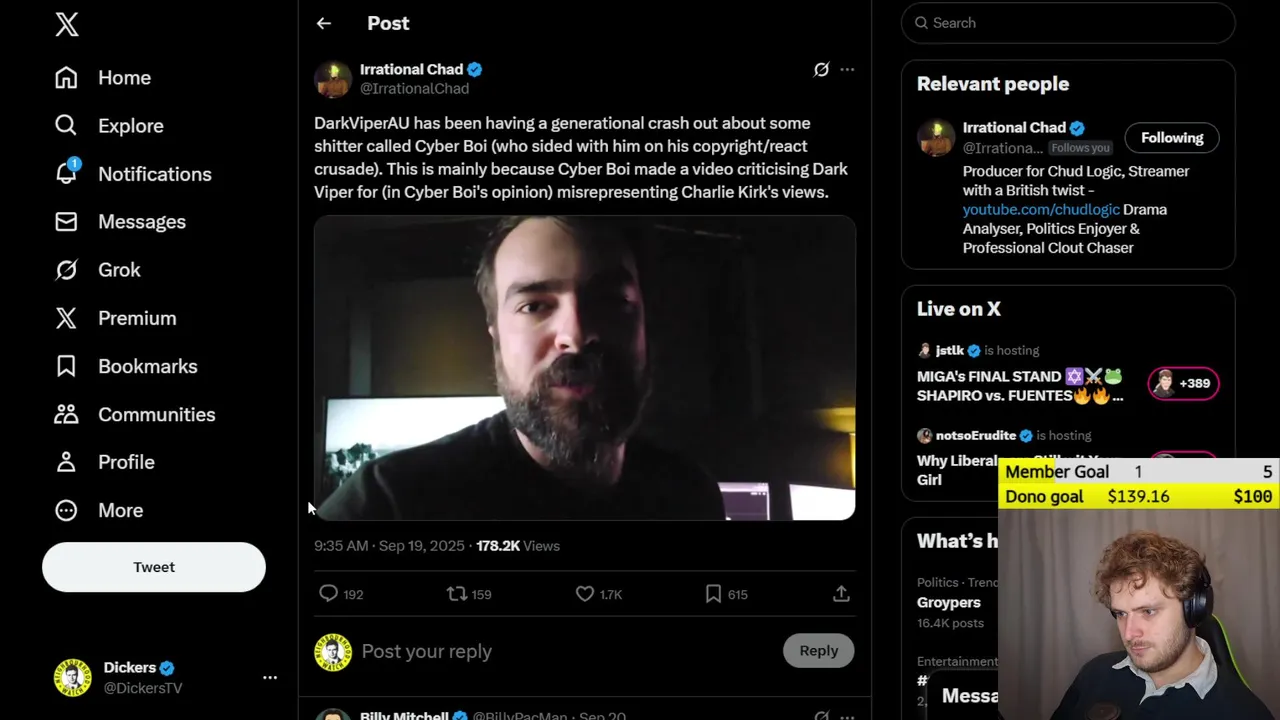Repost using the retweet icon

coord(457,594)
